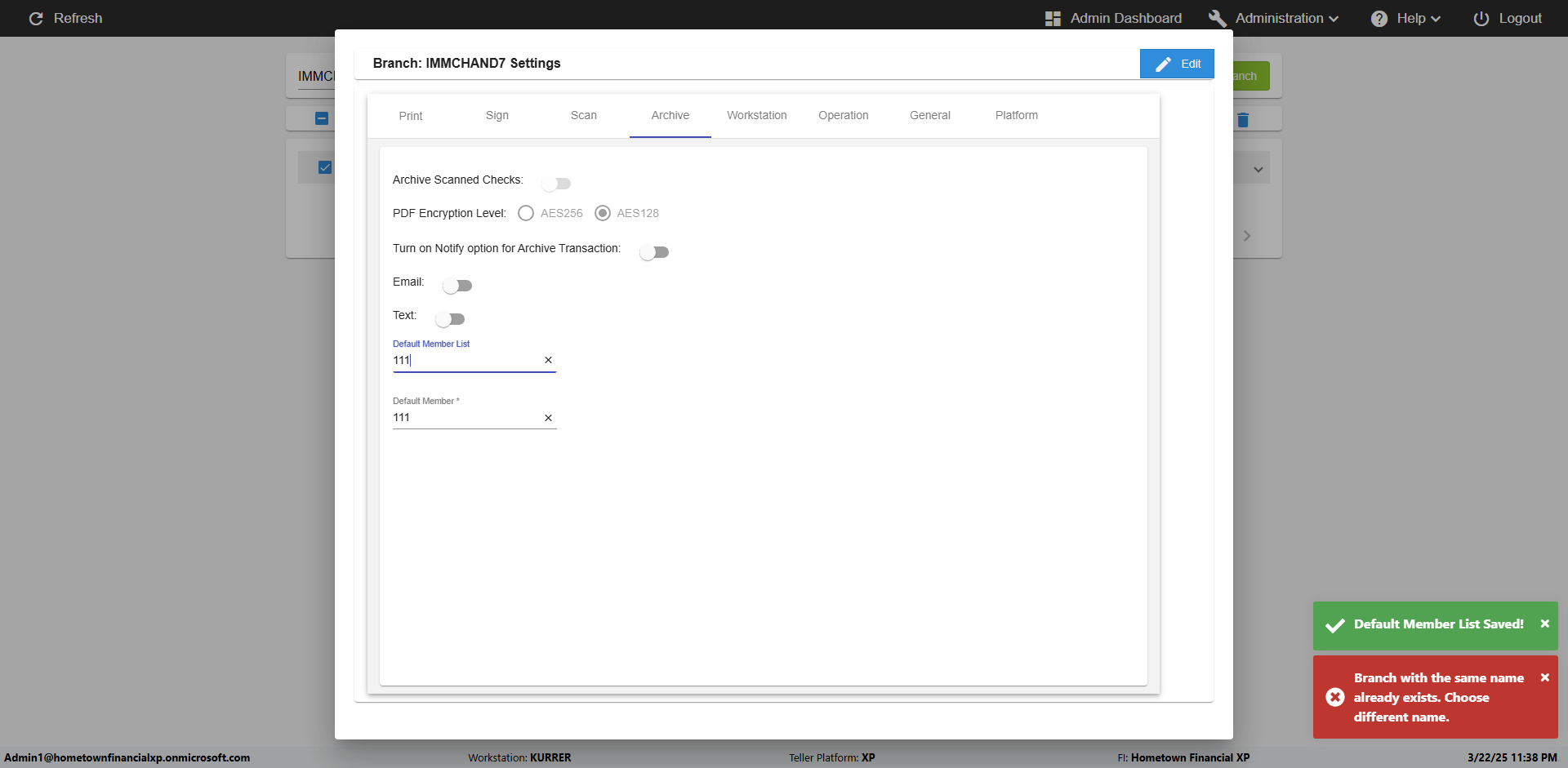
Task: Toggle the Text notification switch
Action: (450, 319)
